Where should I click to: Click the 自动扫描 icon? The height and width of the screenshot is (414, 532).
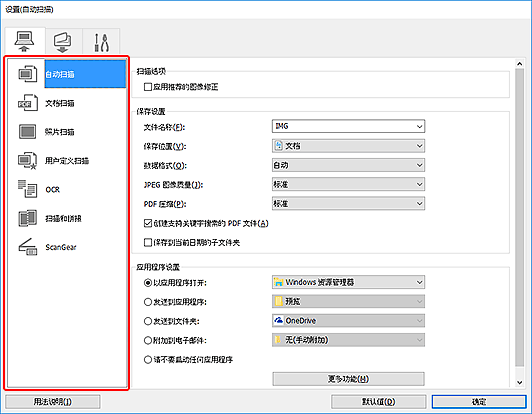pyautogui.click(x=27, y=74)
